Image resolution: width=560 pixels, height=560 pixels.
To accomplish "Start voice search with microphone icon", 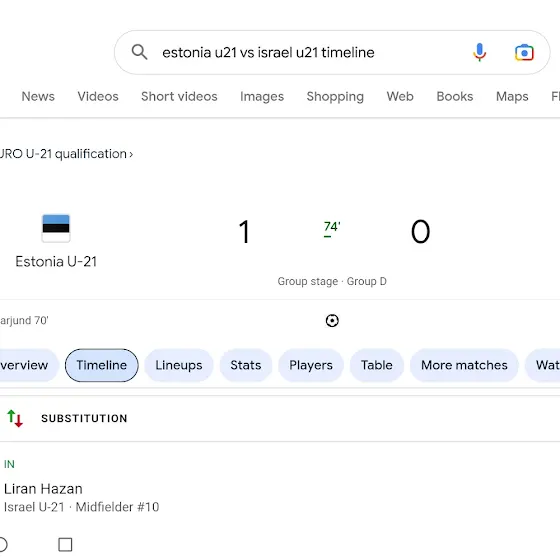I will coord(479,52).
